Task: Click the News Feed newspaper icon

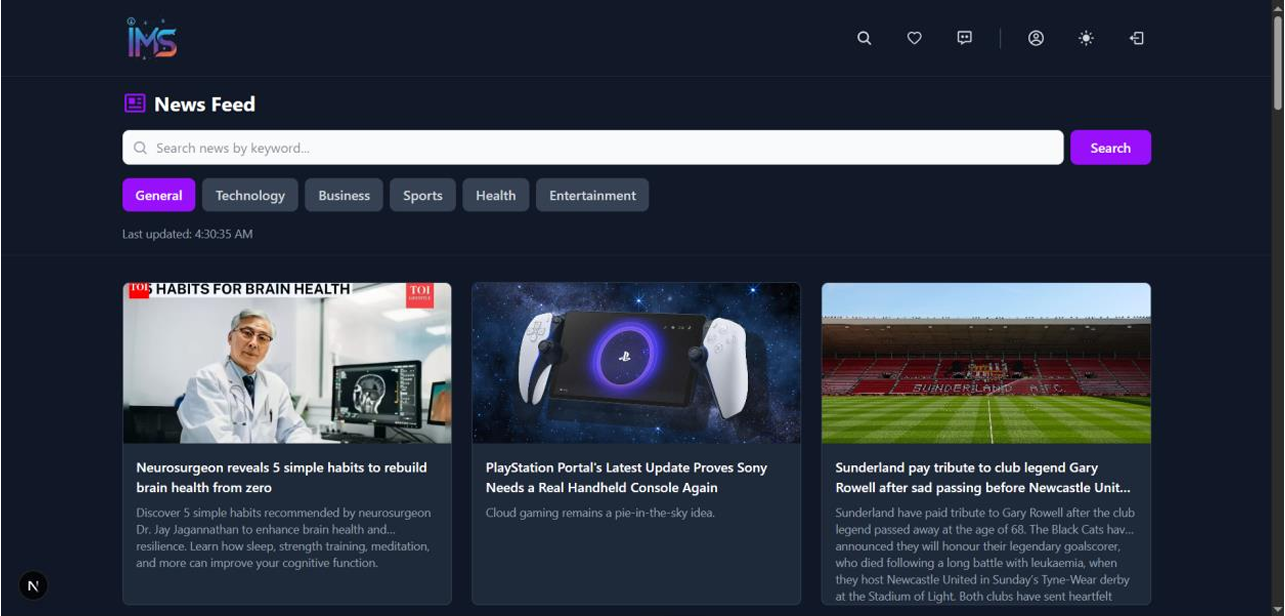Action: tap(134, 103)
